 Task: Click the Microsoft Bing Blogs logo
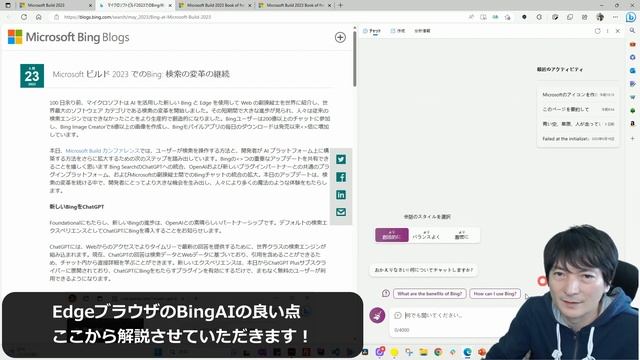pos(69,37)
